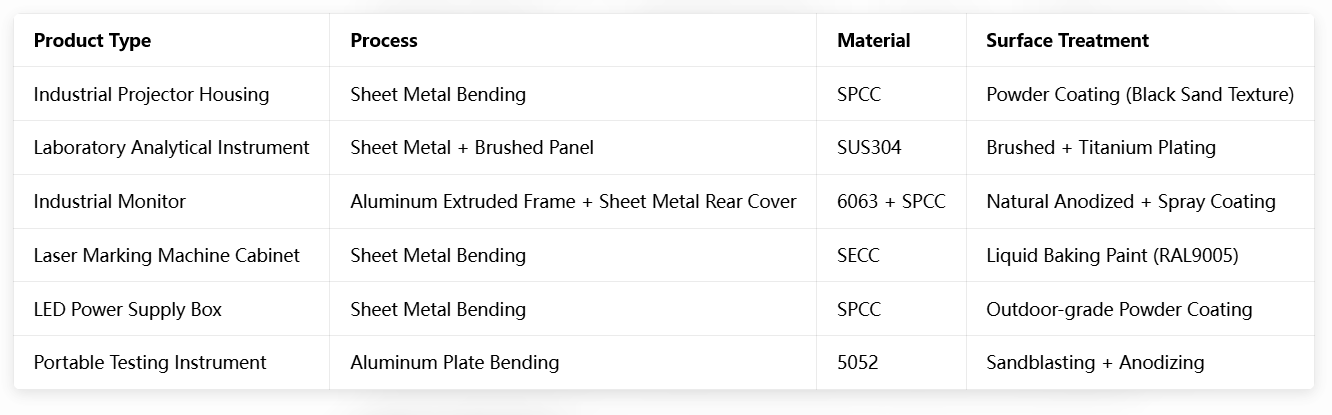Select the Laboratory Analytical Instrument cell
Screen dimensions: 1332x415
point(171,148)
